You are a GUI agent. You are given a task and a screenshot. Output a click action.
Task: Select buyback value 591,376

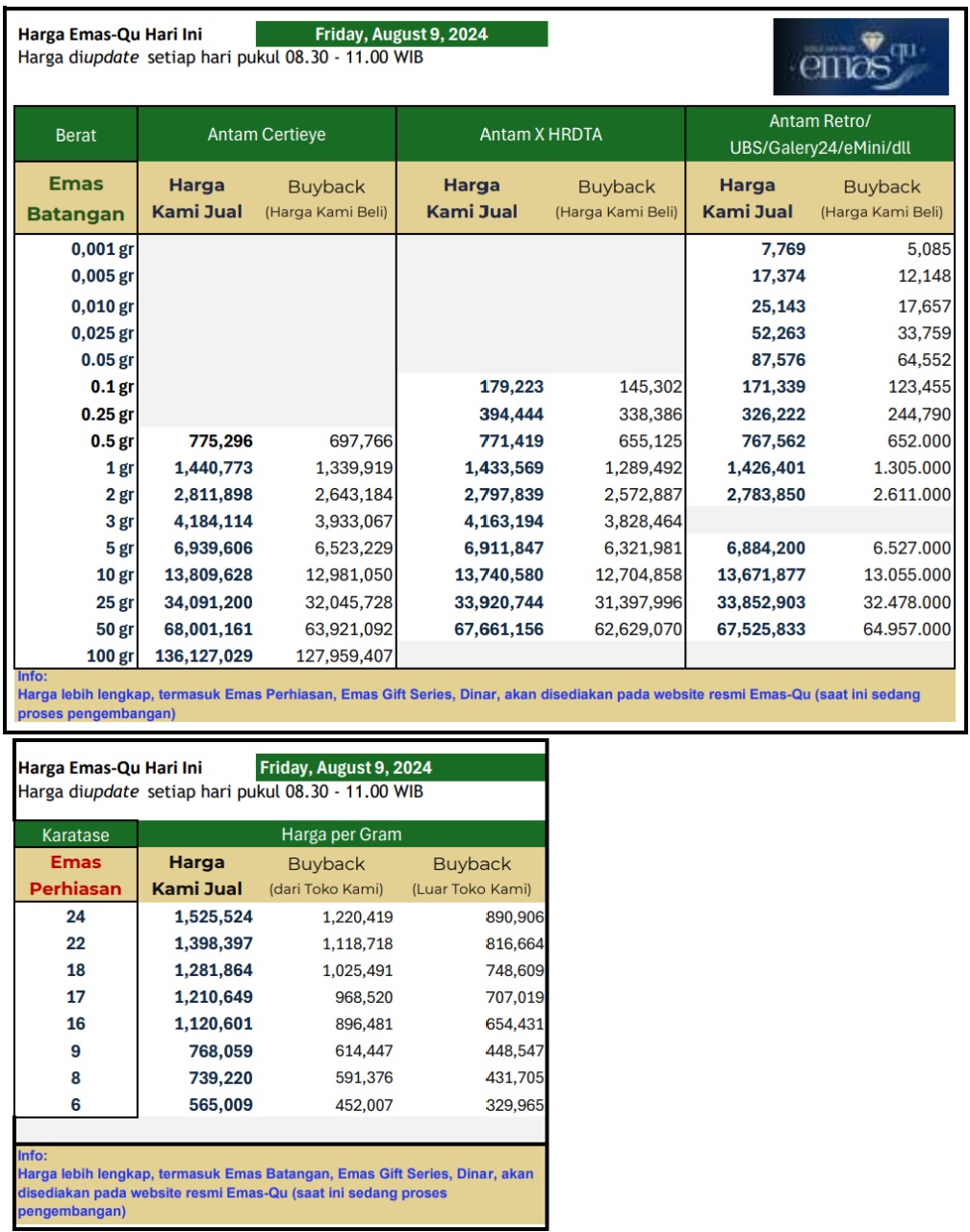pyautogui.click(x=364, y=1078)
